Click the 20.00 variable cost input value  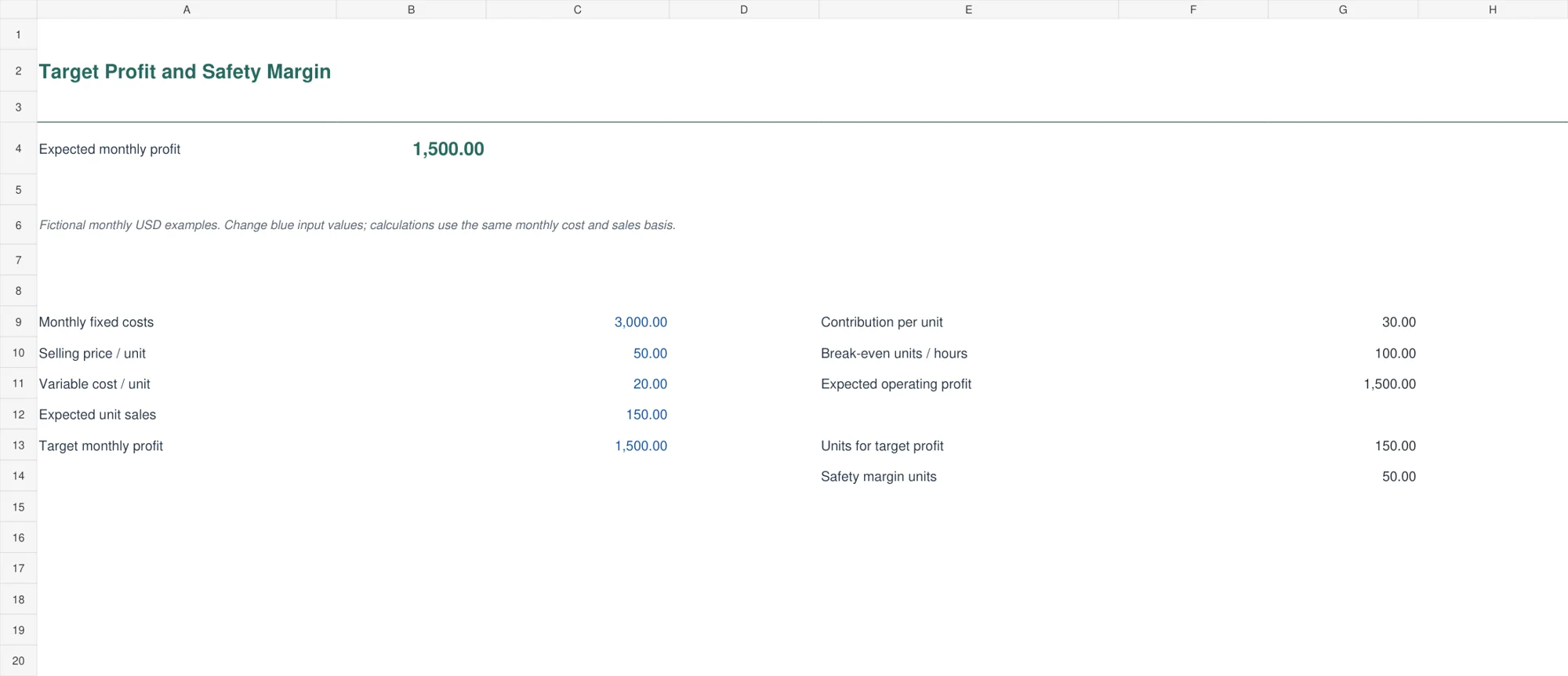(650, 384)
